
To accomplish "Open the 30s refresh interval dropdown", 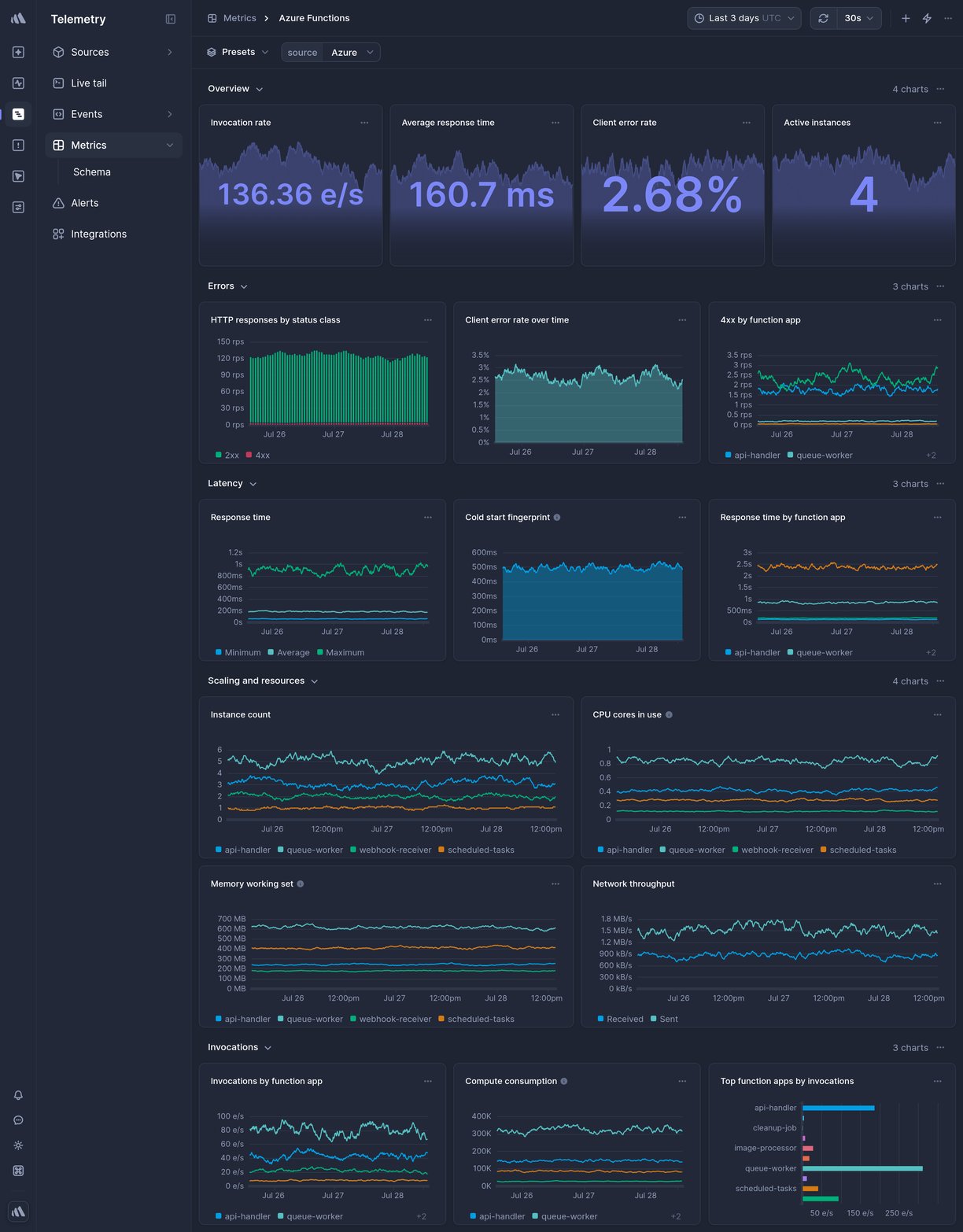I will pyautogui.click(x=859, y=18).
